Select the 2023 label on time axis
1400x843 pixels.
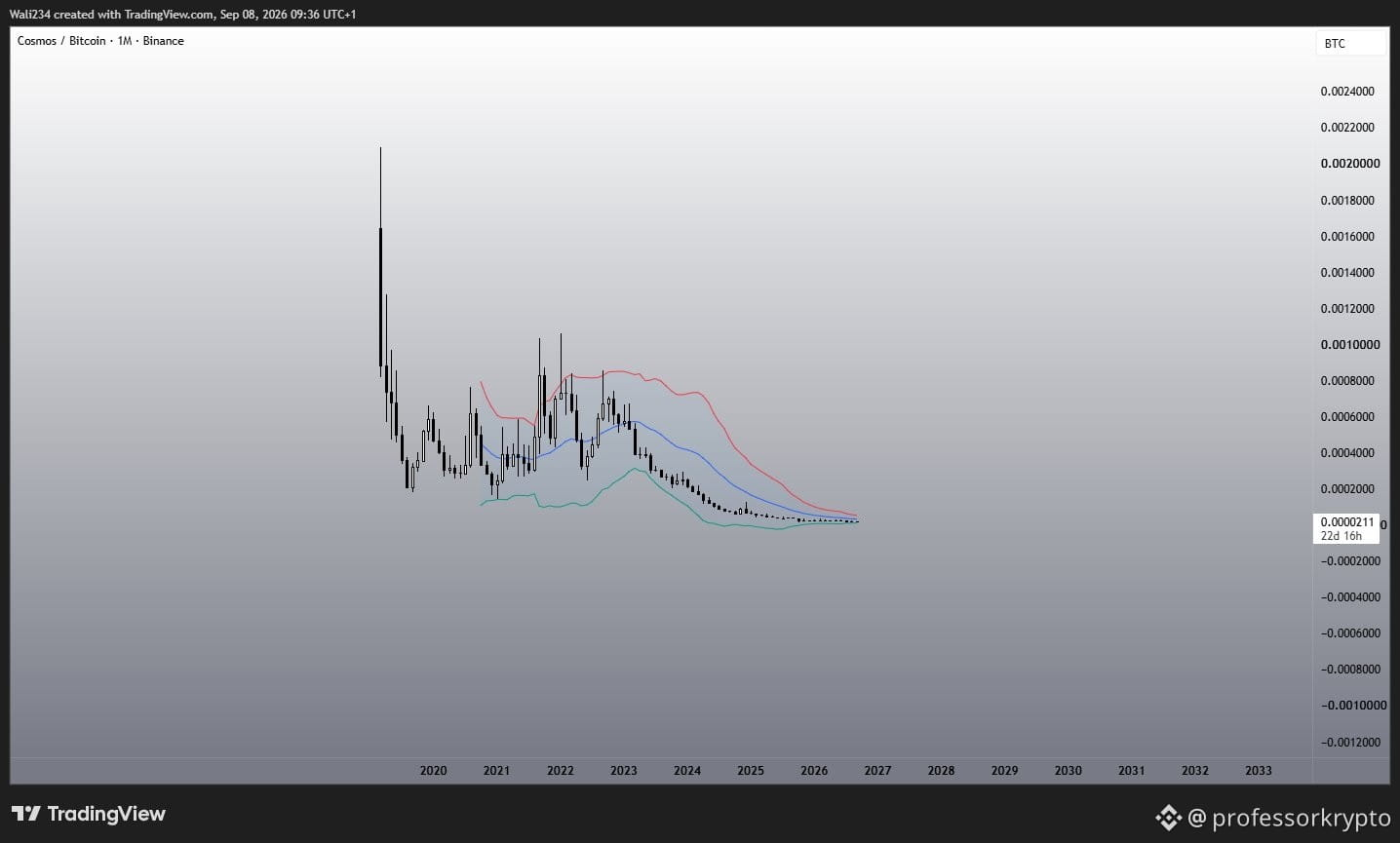click(624, 771)
